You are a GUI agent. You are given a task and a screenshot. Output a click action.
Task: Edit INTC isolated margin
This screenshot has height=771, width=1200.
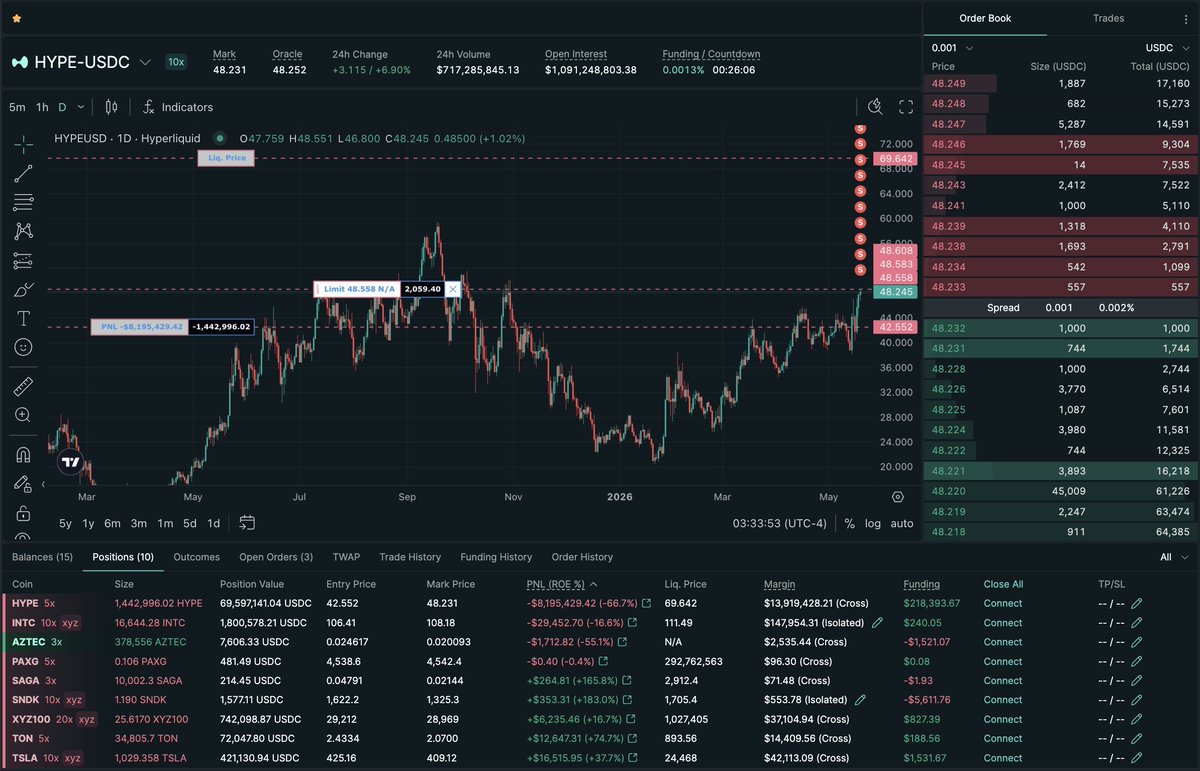click(877, 623)
